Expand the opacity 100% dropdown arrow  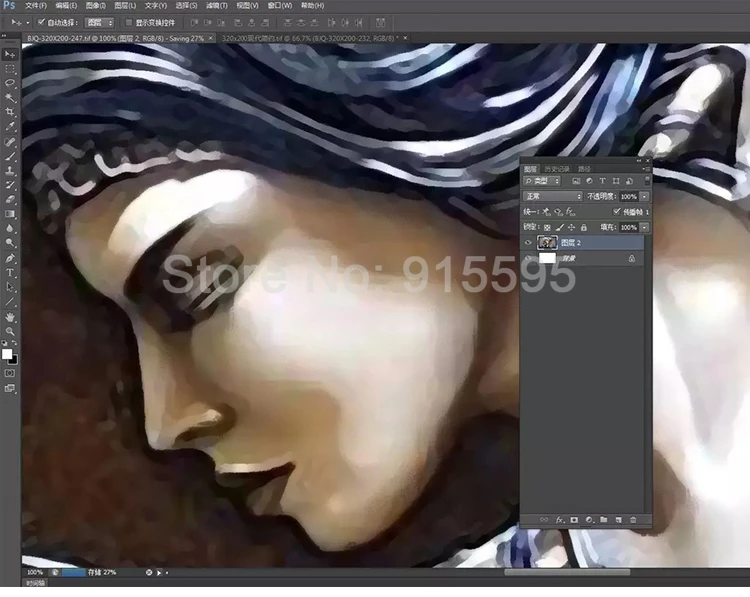click(x=644, y=197)
